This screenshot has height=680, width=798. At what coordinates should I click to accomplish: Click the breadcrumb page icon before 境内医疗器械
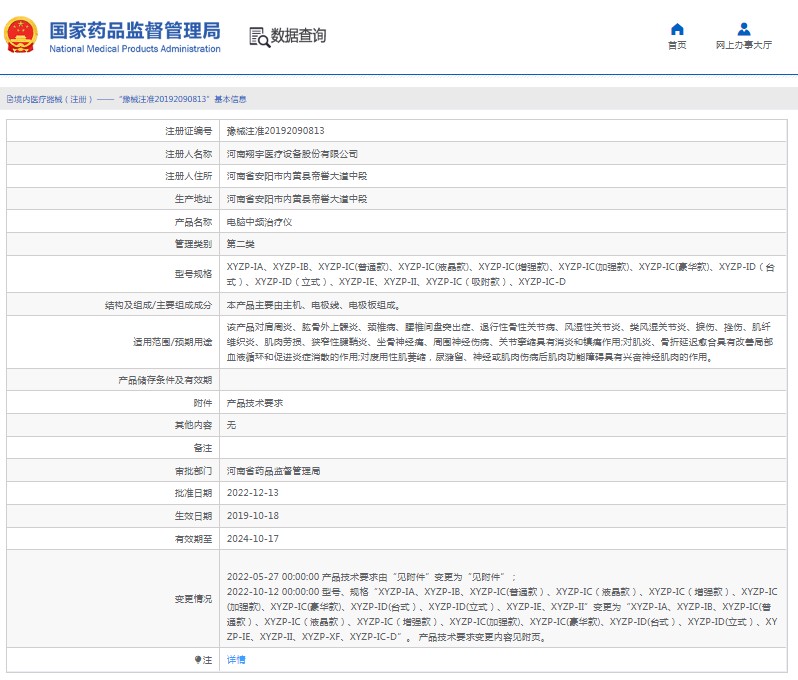[10, 99]
